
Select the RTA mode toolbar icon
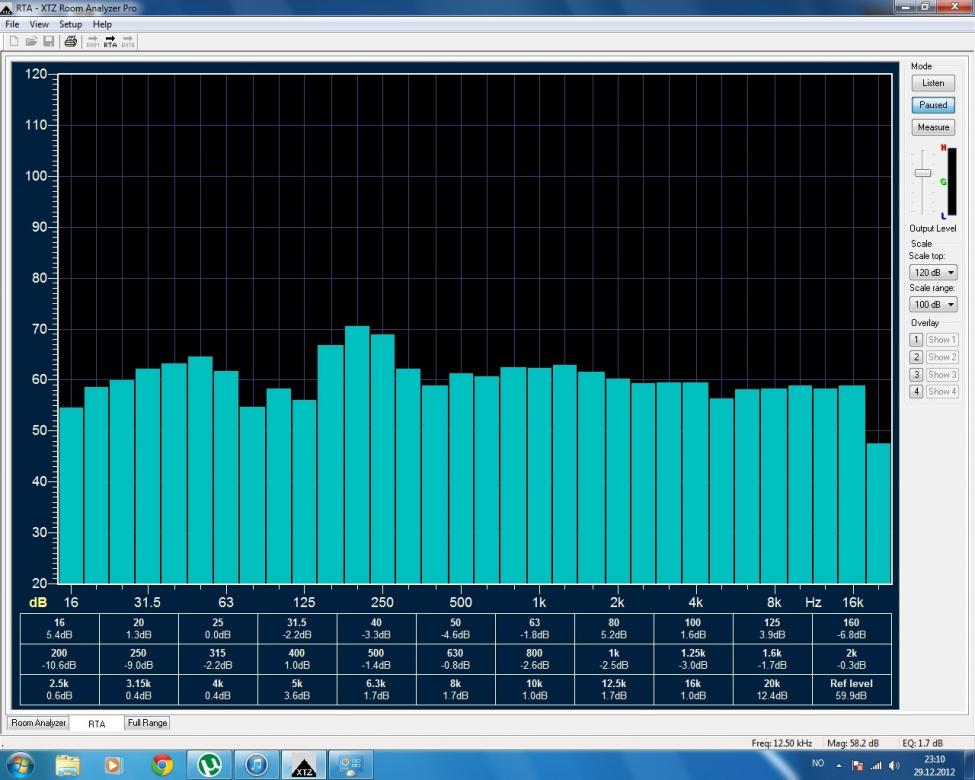tap(110, 41)
